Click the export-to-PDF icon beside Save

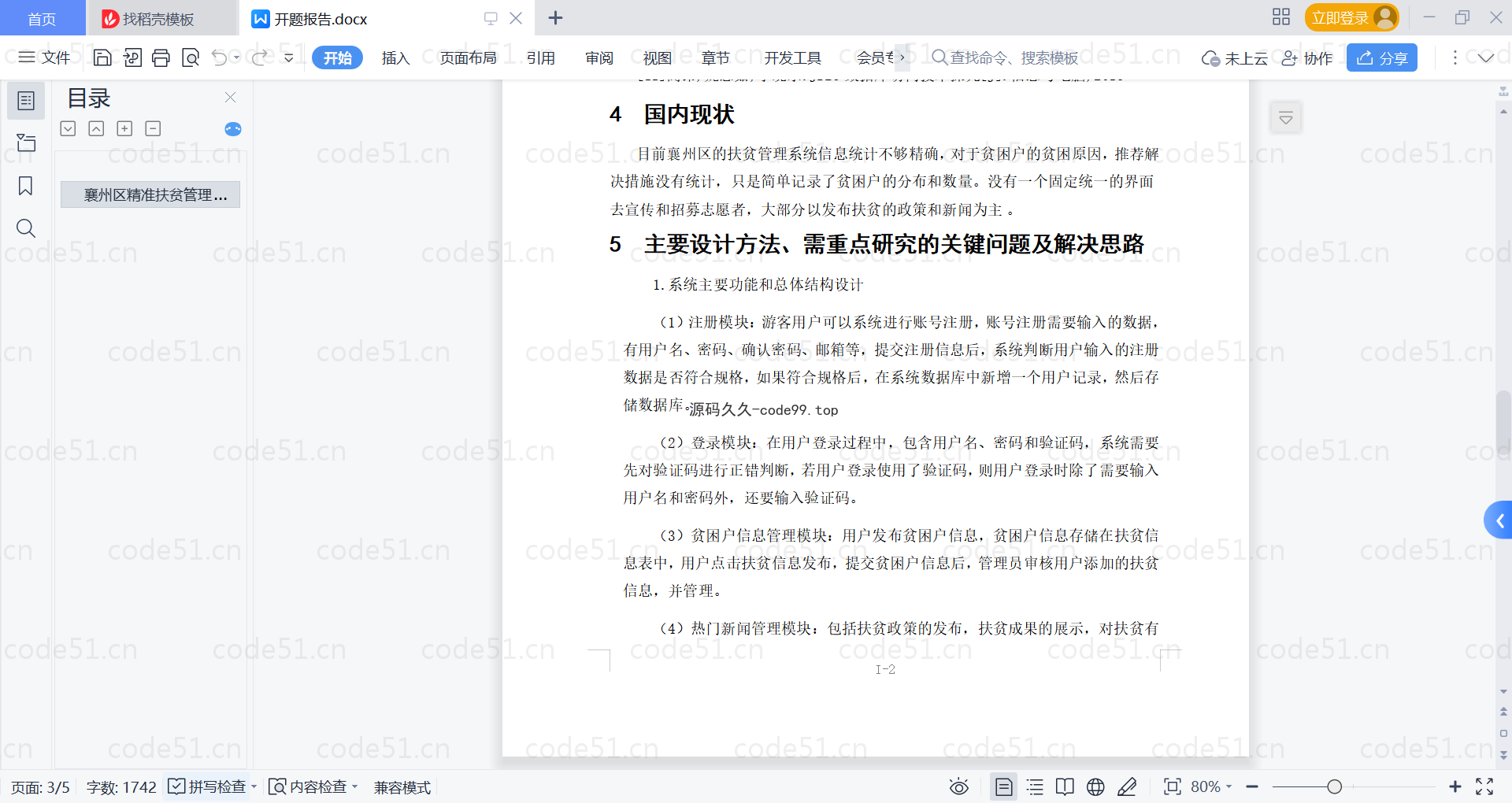point(132,57)
